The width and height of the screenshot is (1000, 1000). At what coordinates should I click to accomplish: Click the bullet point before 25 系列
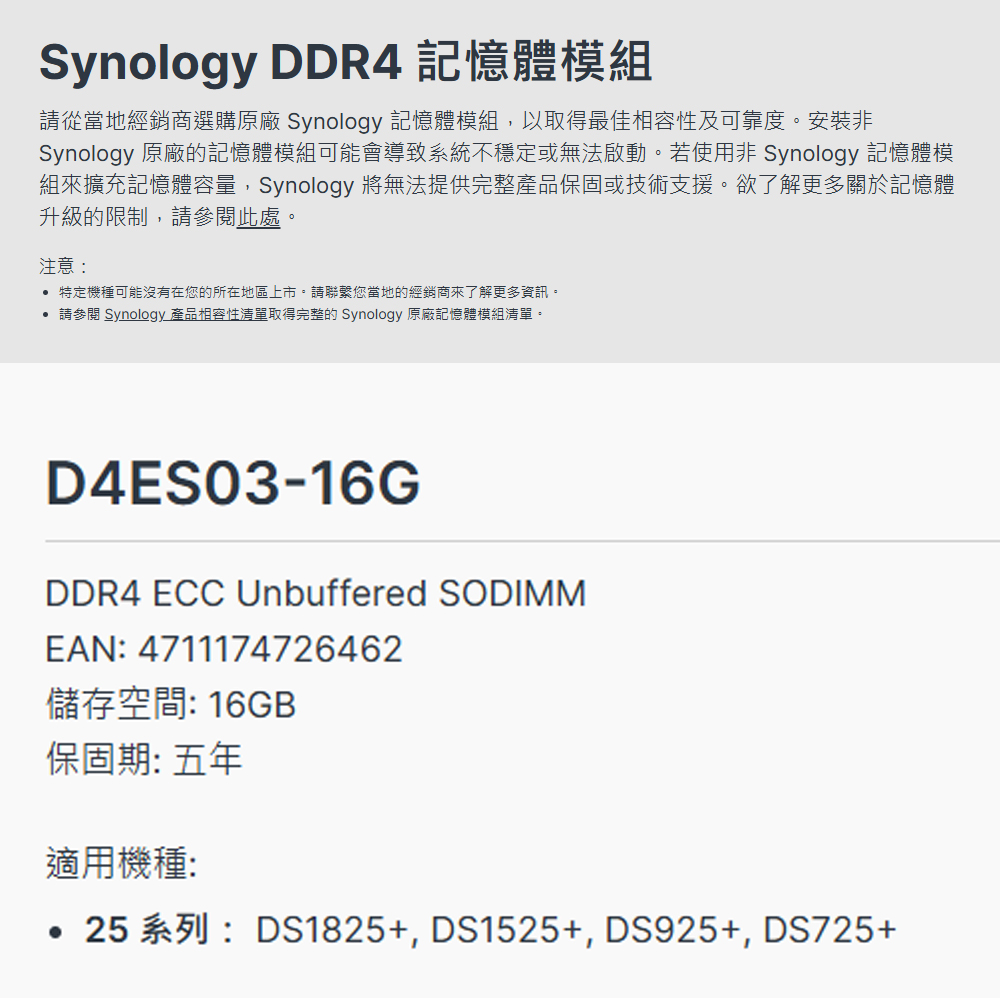click(x=57, y=932)
